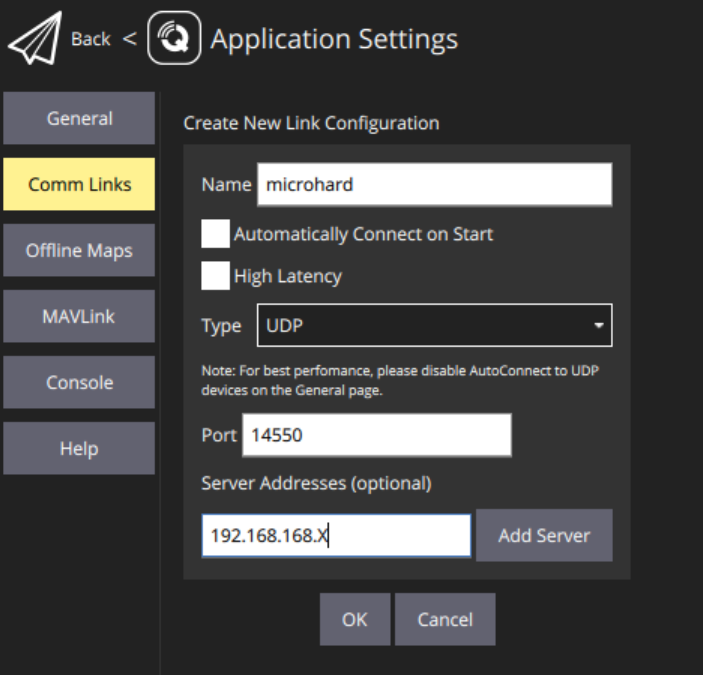Open the Help tab

tap(79, 448)
